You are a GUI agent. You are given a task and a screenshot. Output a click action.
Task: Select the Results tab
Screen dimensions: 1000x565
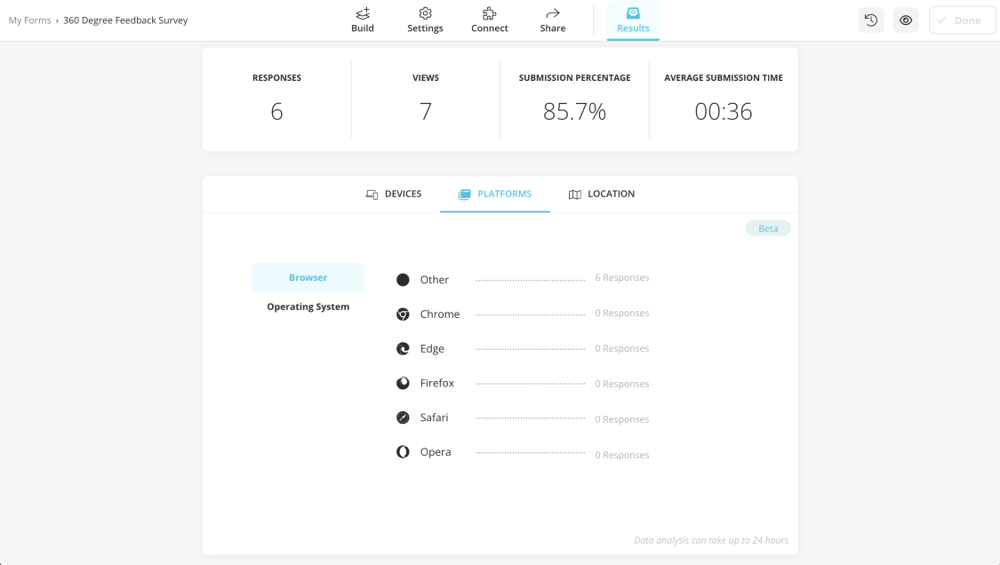633,20
